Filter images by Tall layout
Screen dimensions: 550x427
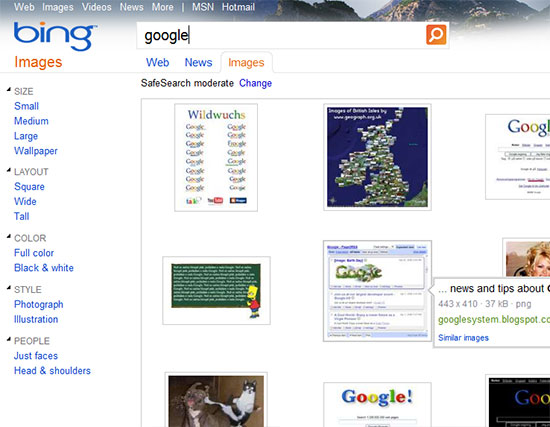pos(21,216)
